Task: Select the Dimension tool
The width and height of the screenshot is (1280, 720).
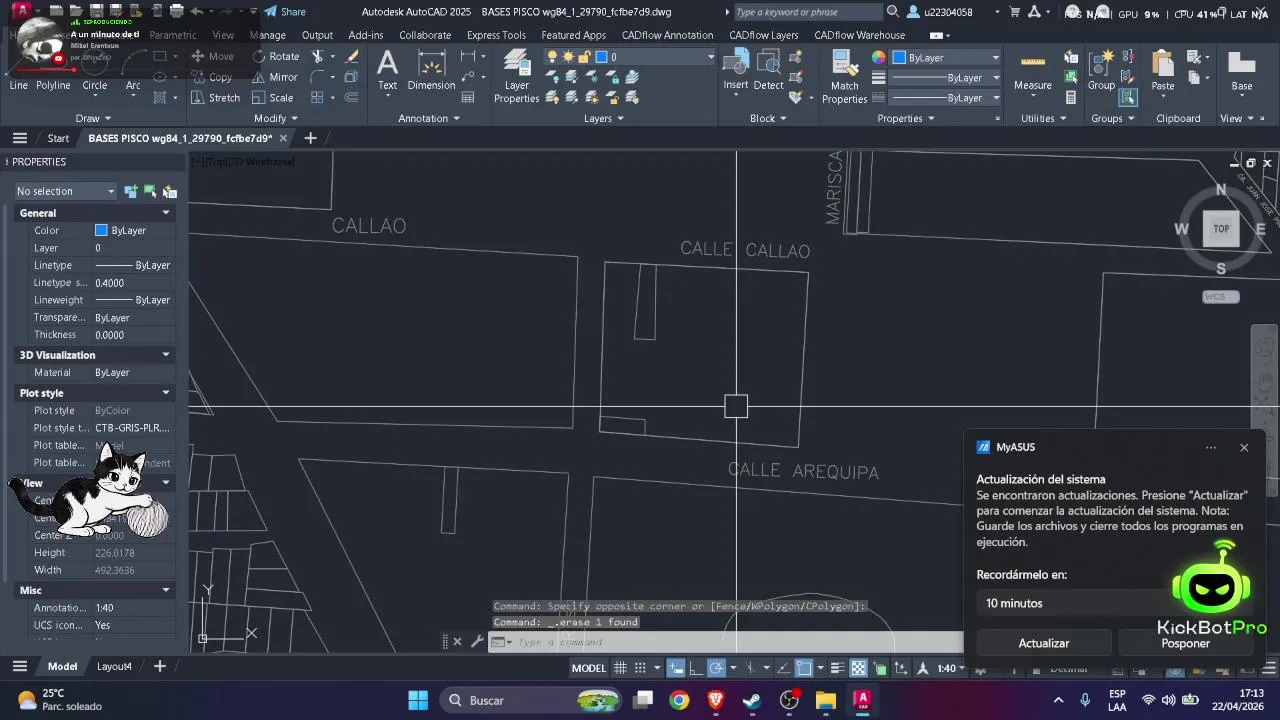Action: pos(431,70)
